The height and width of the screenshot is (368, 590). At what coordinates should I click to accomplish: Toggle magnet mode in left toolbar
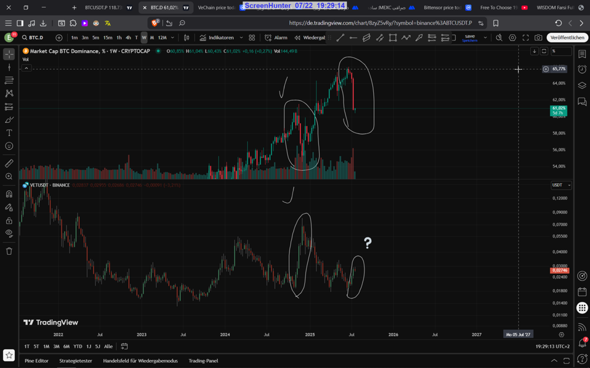(x=9, y=194)
